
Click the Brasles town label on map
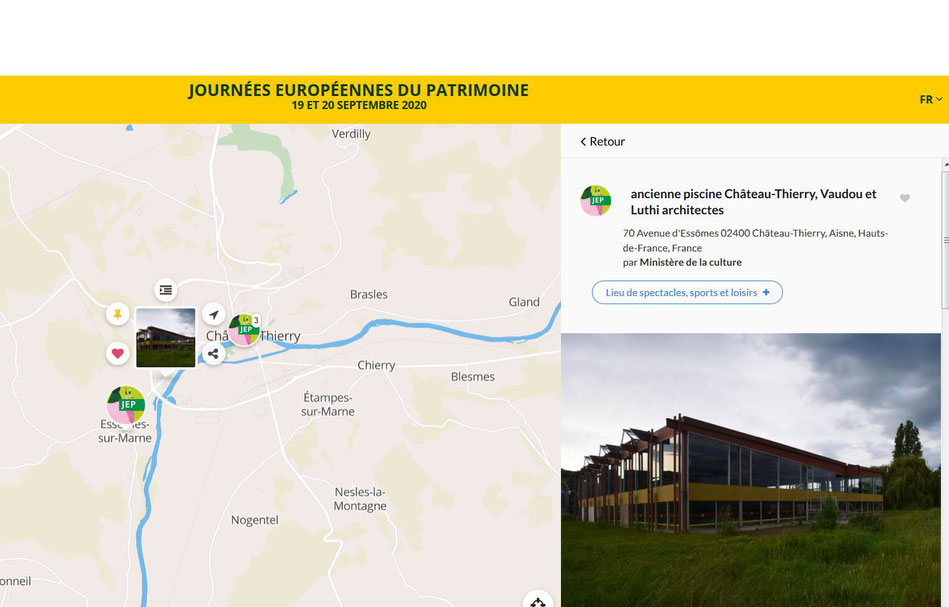pos(369,294)
